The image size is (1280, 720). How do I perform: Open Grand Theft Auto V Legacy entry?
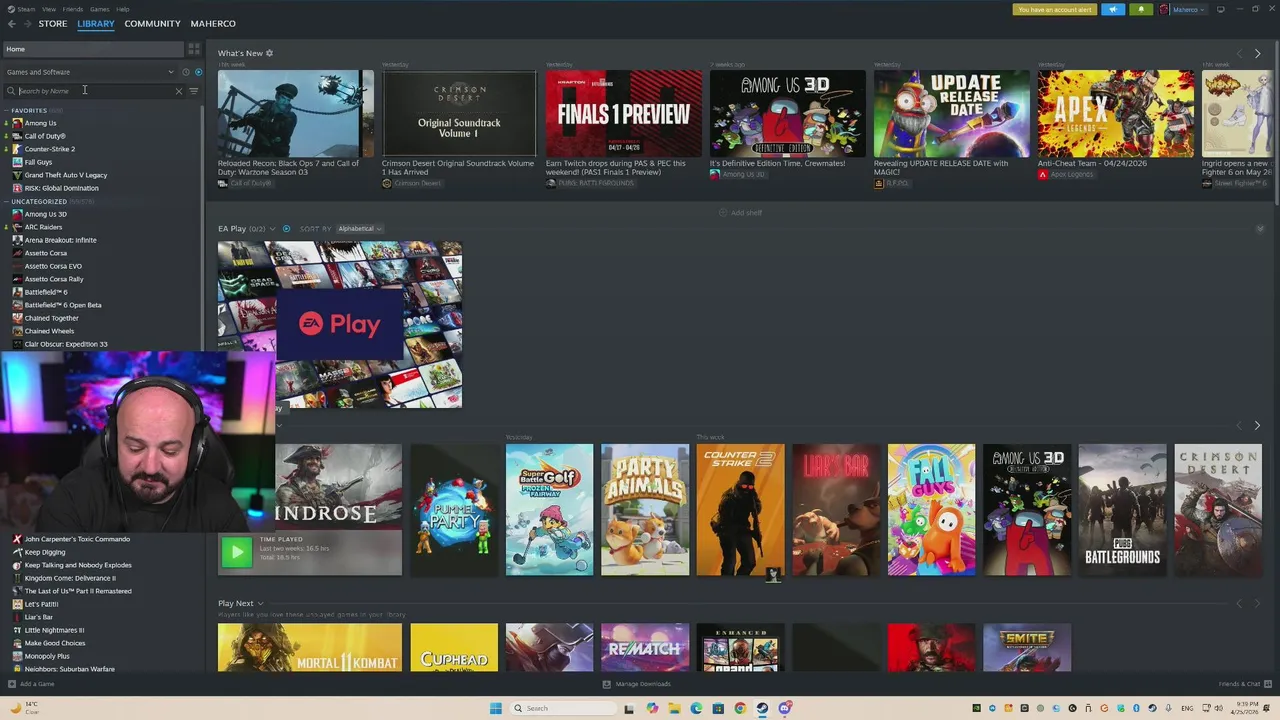click(65, 175)
